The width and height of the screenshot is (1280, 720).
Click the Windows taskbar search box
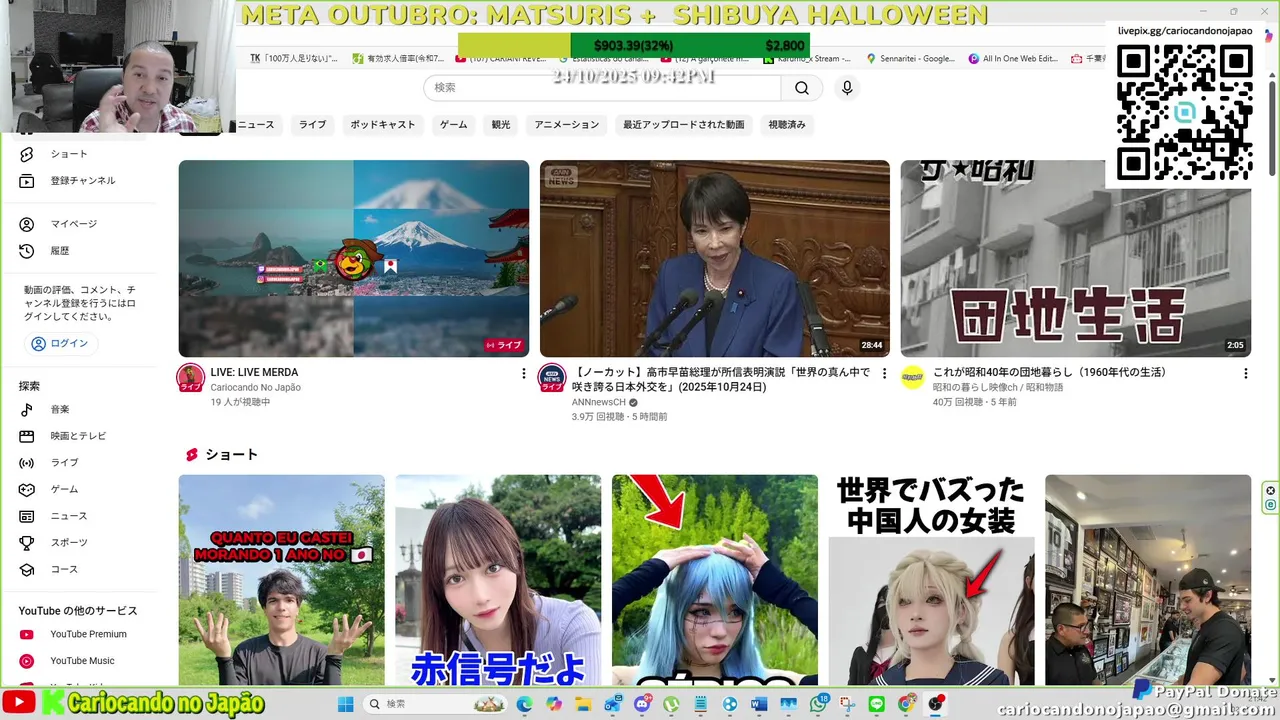pyautogui.click(x=433, y=704)
